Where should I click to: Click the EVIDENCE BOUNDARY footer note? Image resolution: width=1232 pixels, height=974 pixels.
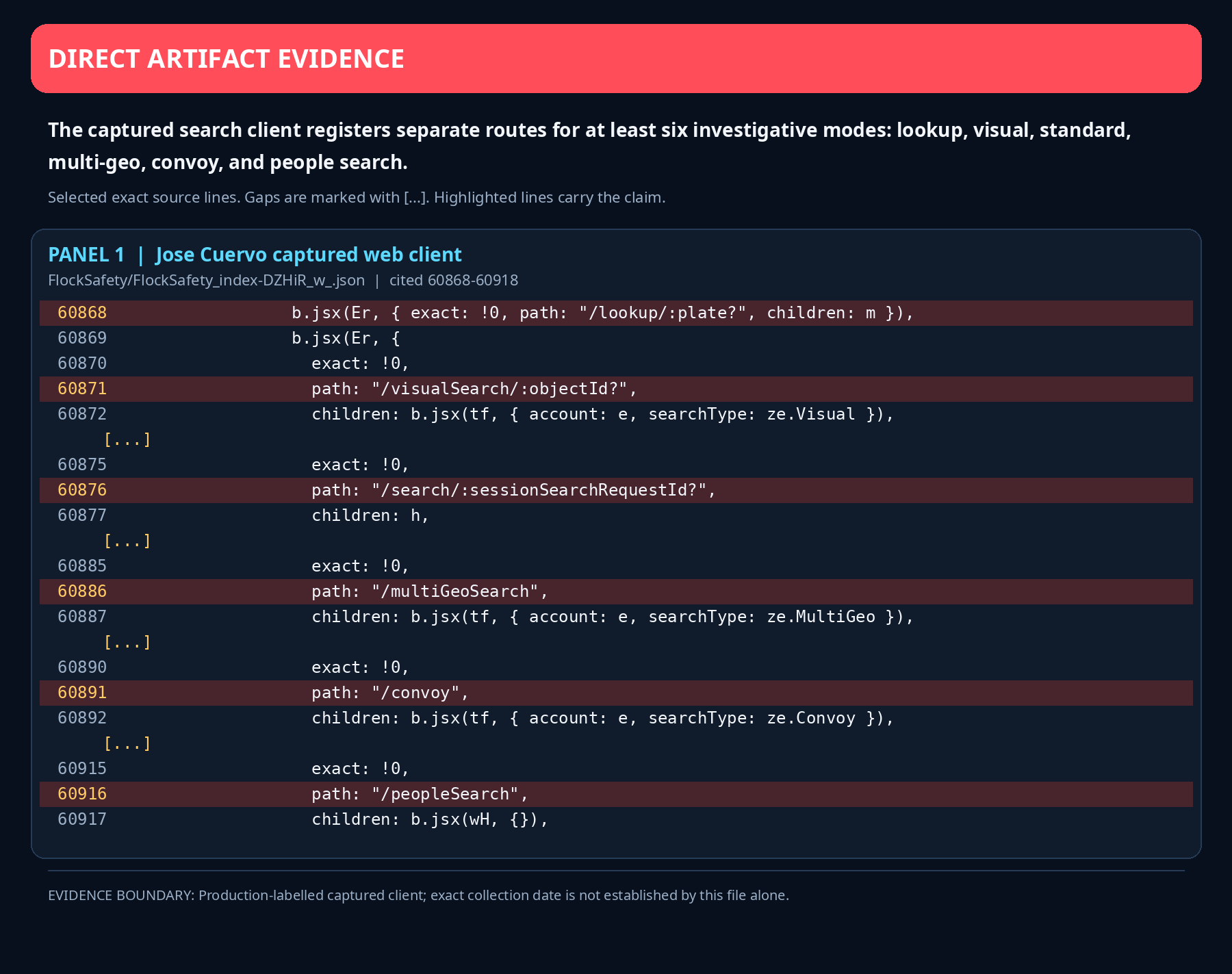point(418,895)
